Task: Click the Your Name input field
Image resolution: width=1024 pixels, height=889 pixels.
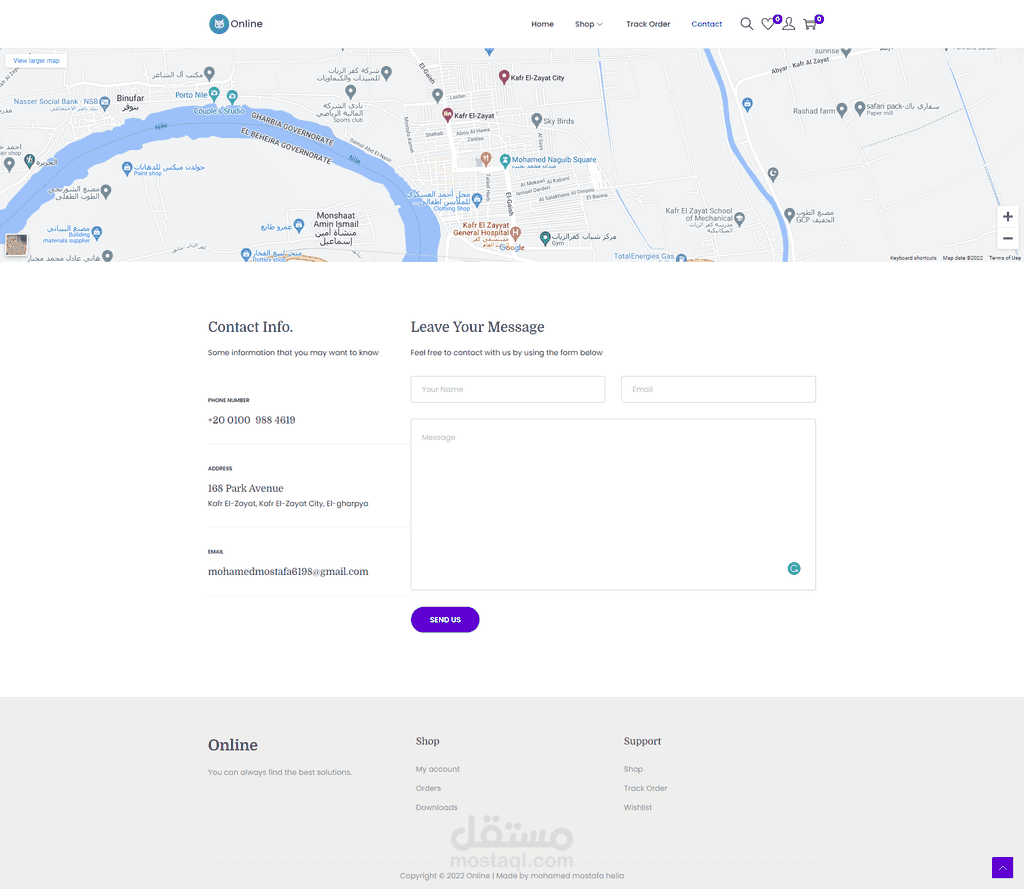Action: [x=508, y=389]
